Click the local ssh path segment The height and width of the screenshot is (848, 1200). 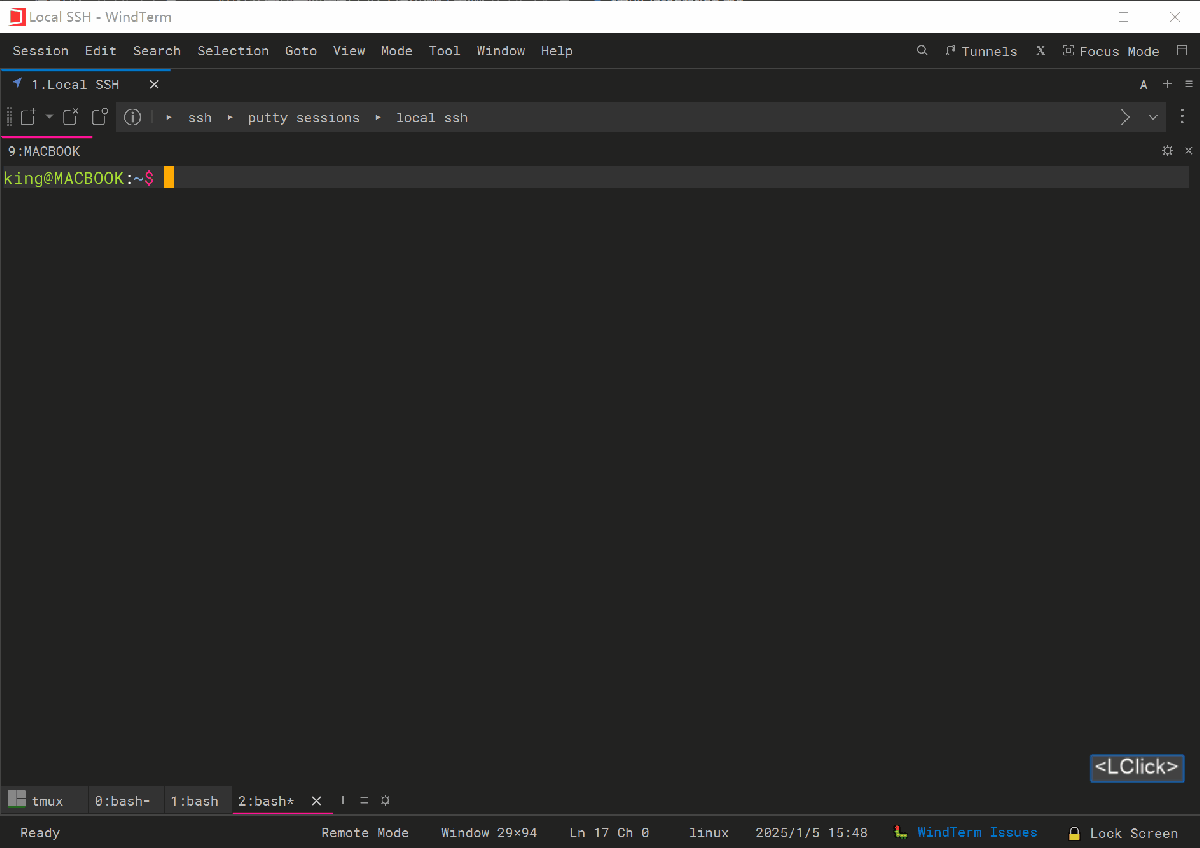[432, 118]
